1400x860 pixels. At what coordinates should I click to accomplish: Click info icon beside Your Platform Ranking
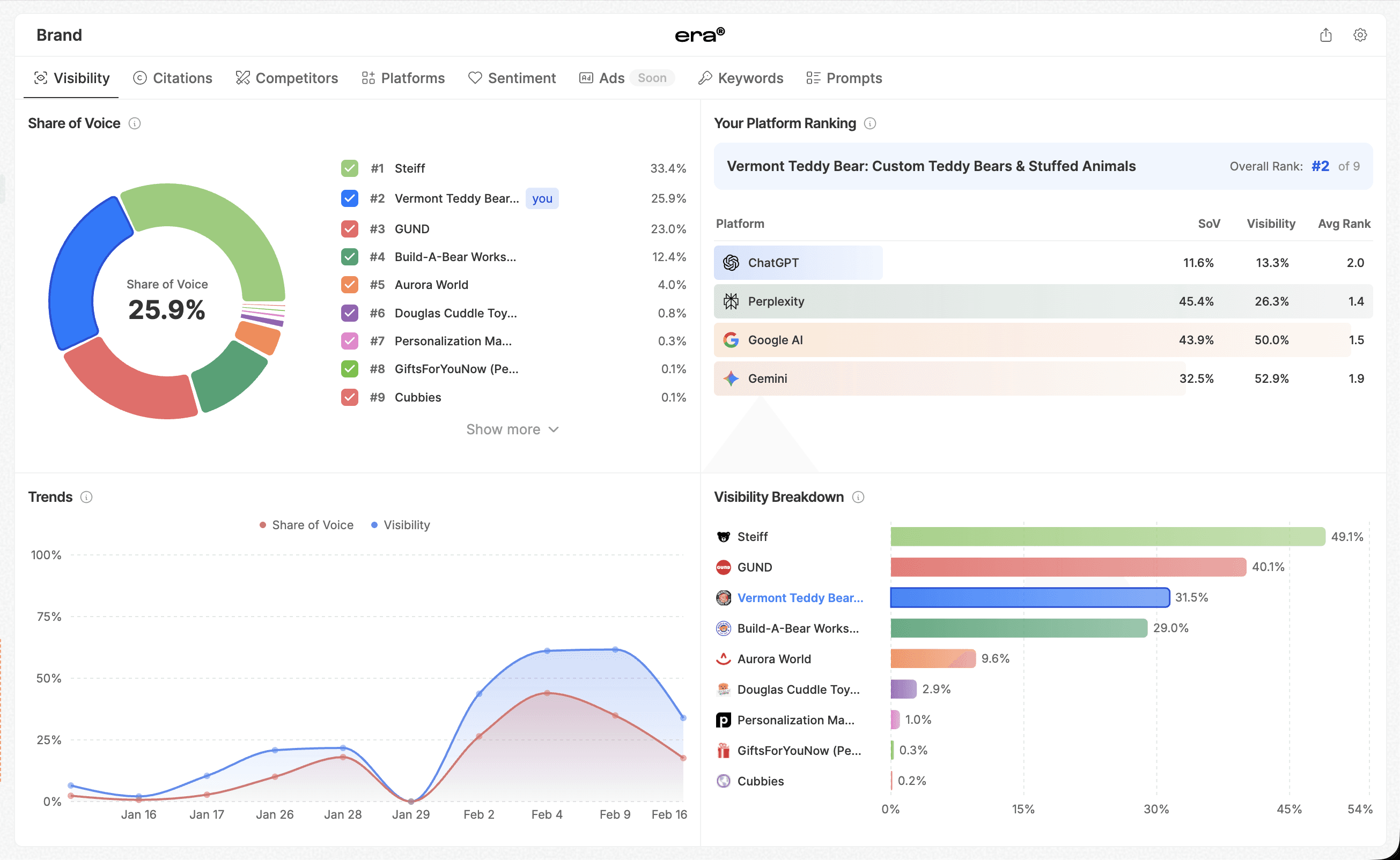pyautogui.click(x=870, y=123)
